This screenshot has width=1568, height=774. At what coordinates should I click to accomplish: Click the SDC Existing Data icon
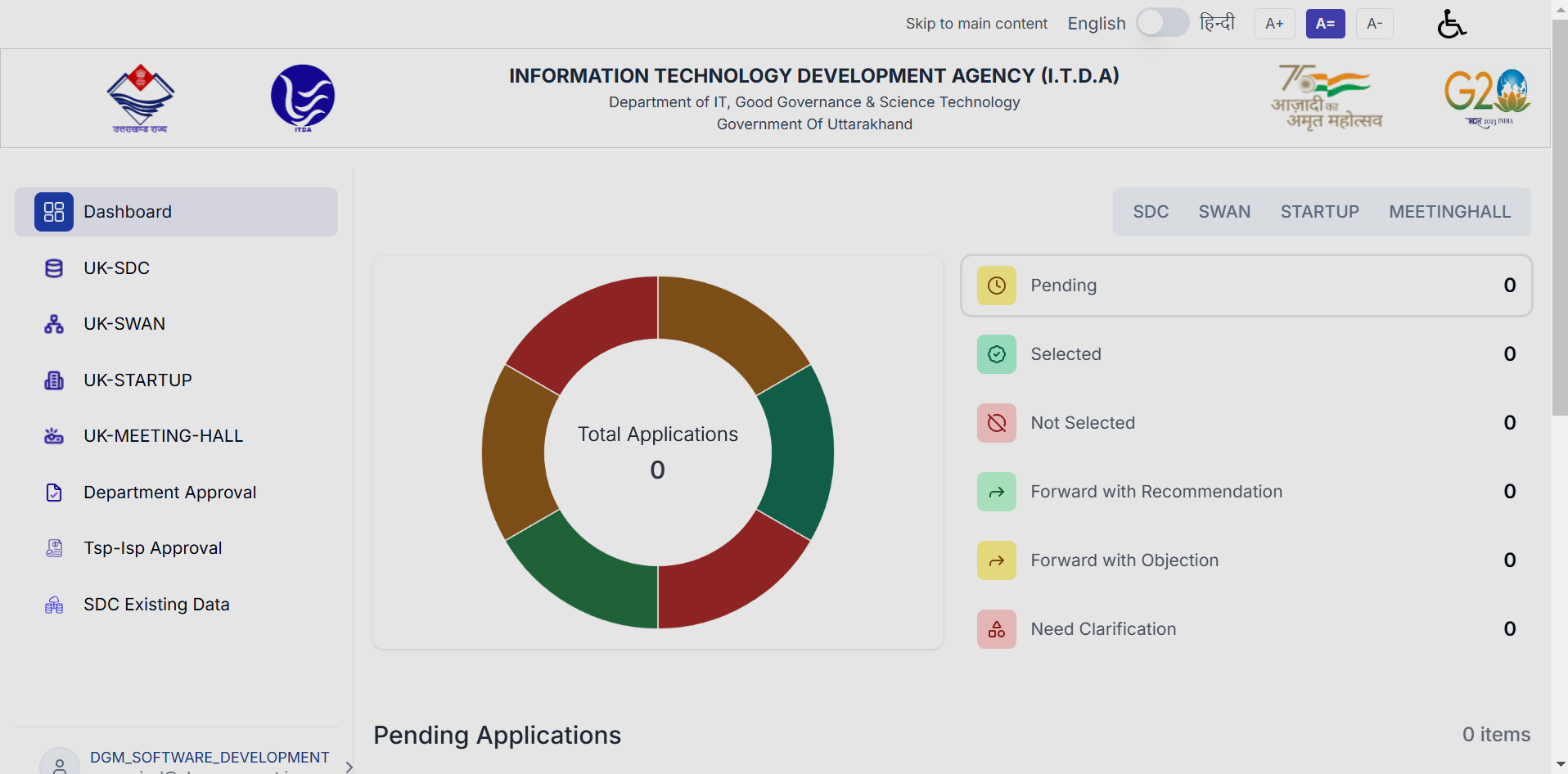(54, 605)
